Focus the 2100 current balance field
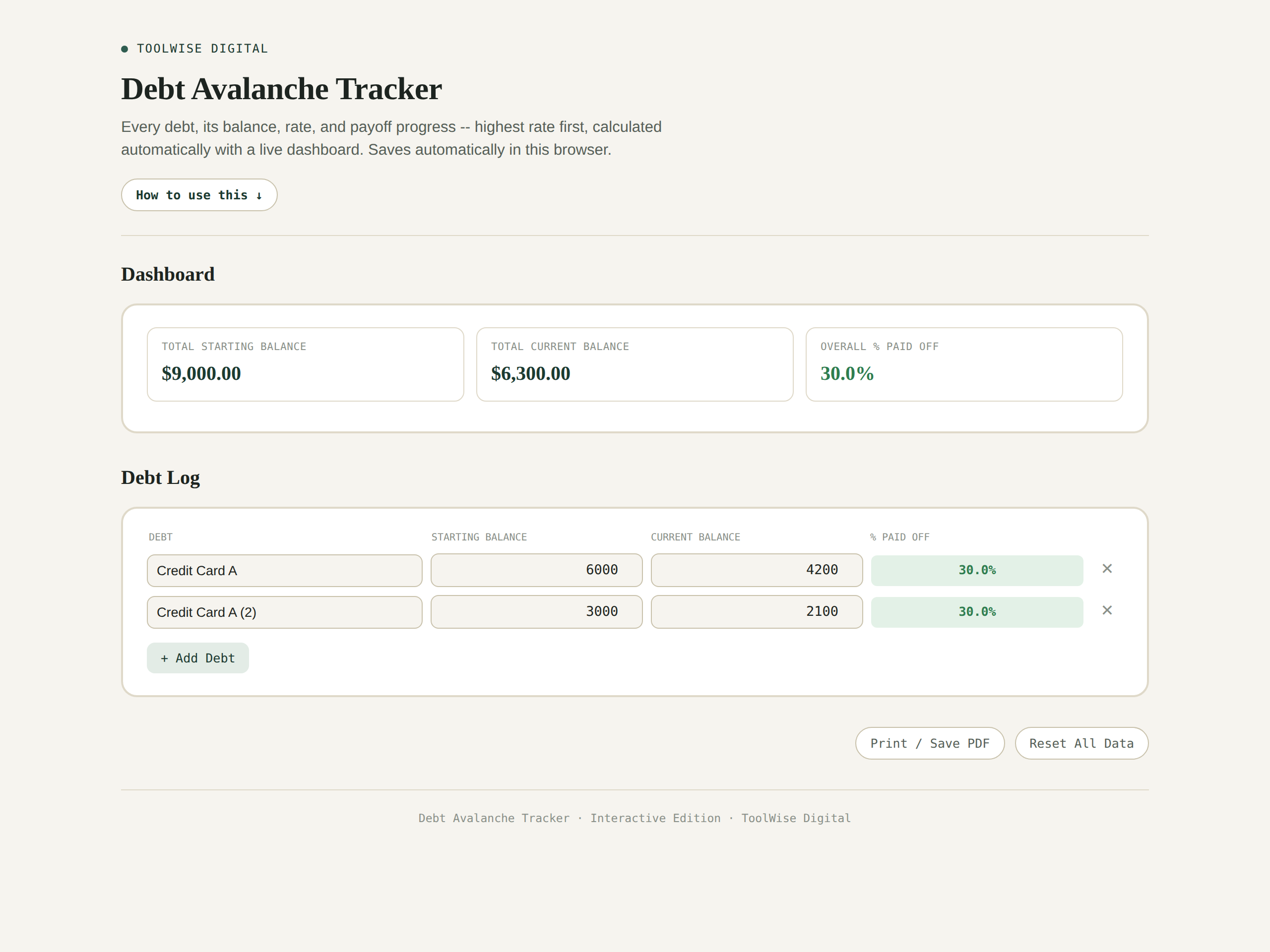 [757, 612]
